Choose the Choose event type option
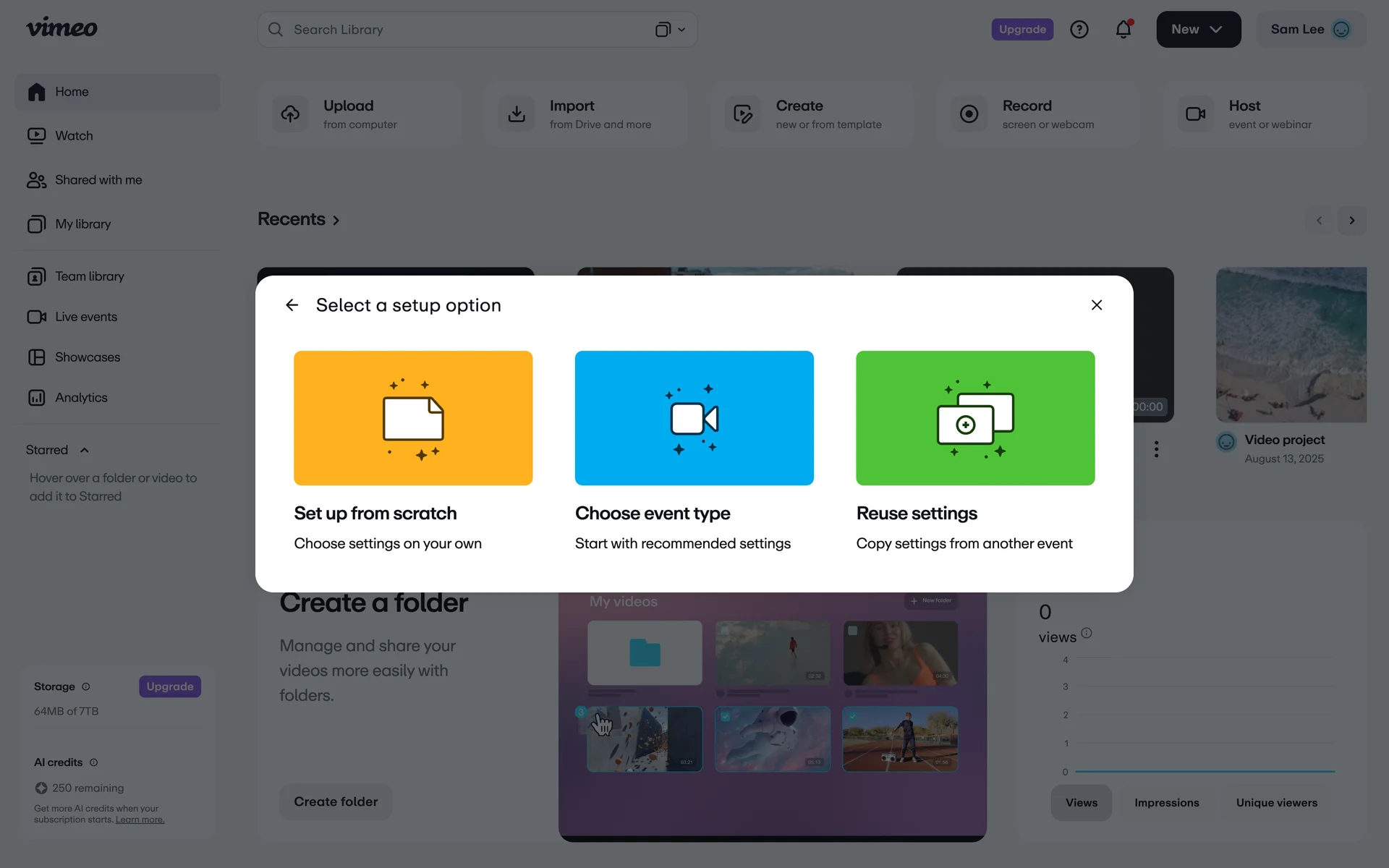The height and width of the screenshot is (868, 1389). [x=694, y=418]
